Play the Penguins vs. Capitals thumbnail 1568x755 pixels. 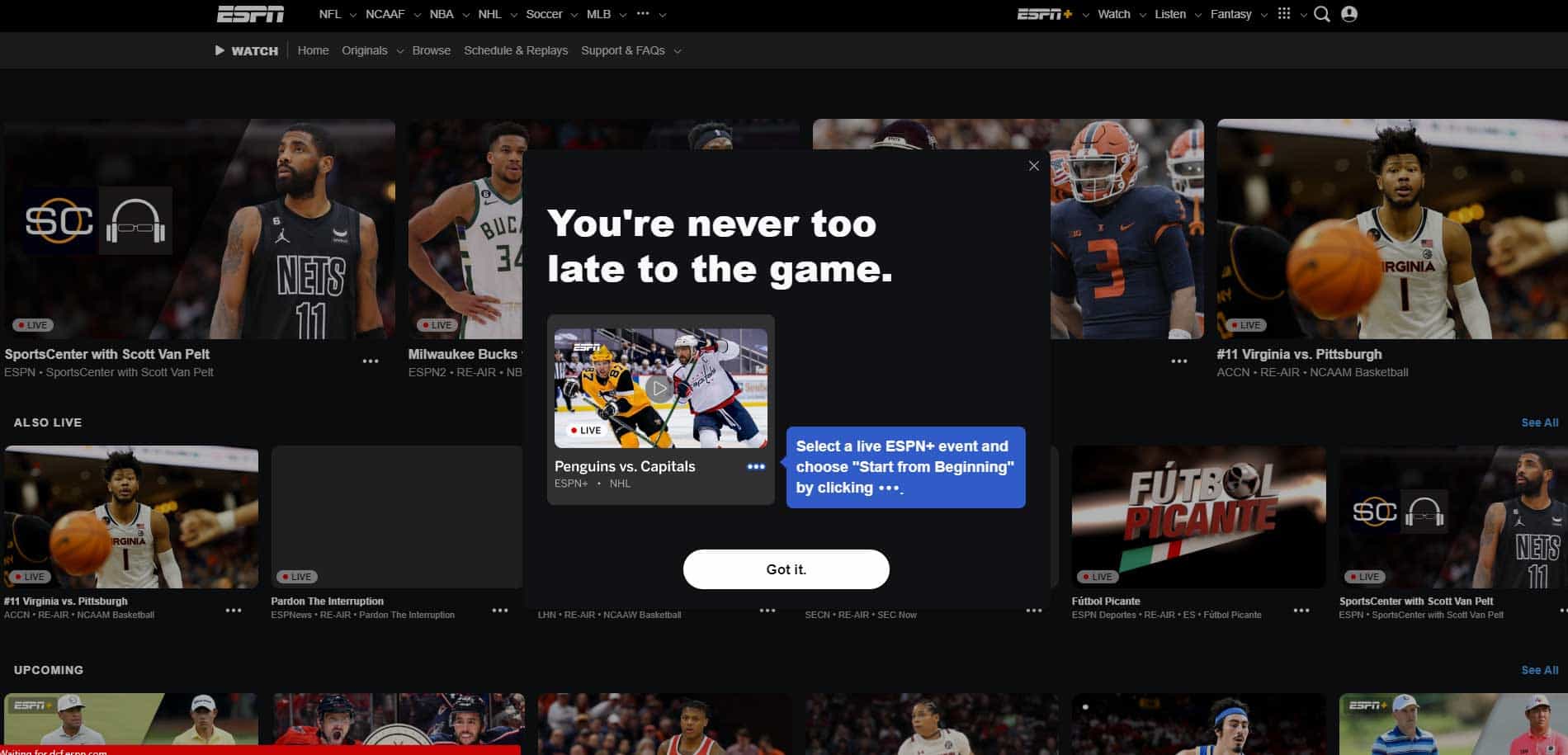click(x=660, y=388)
